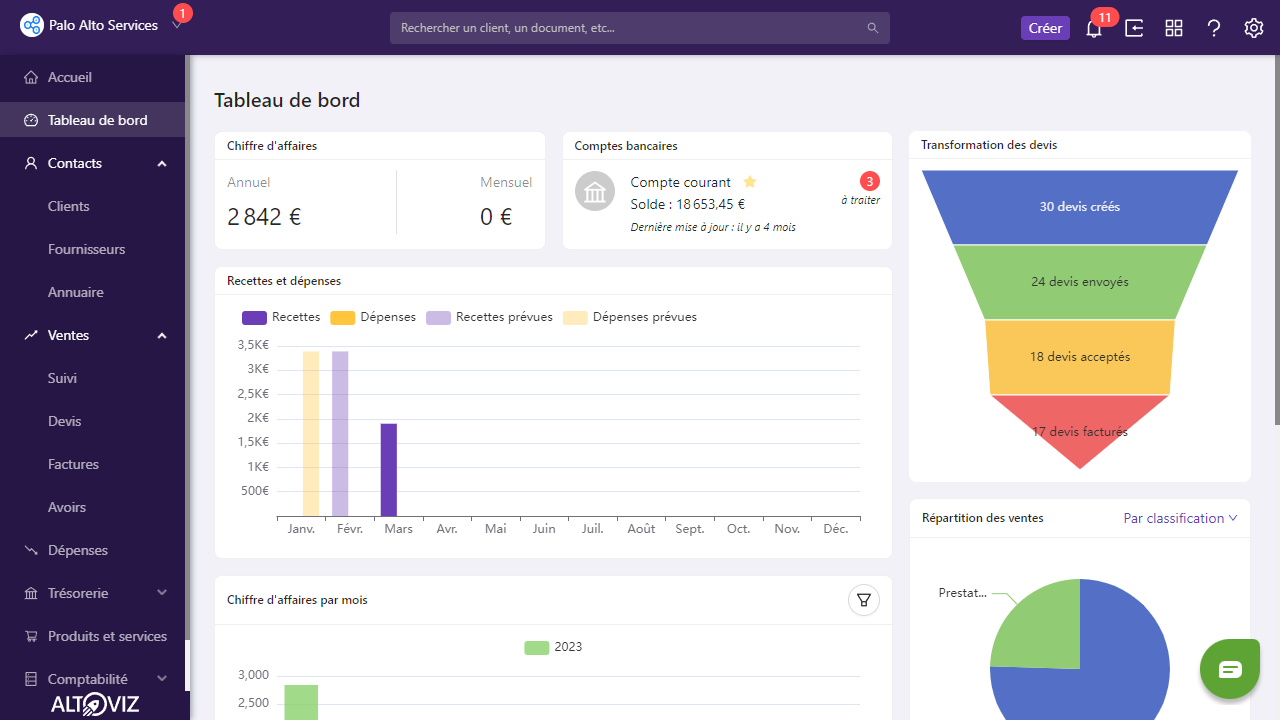Toggle the 2023 series legend entry
The image size is (1280, 720).
click(553, 647)
